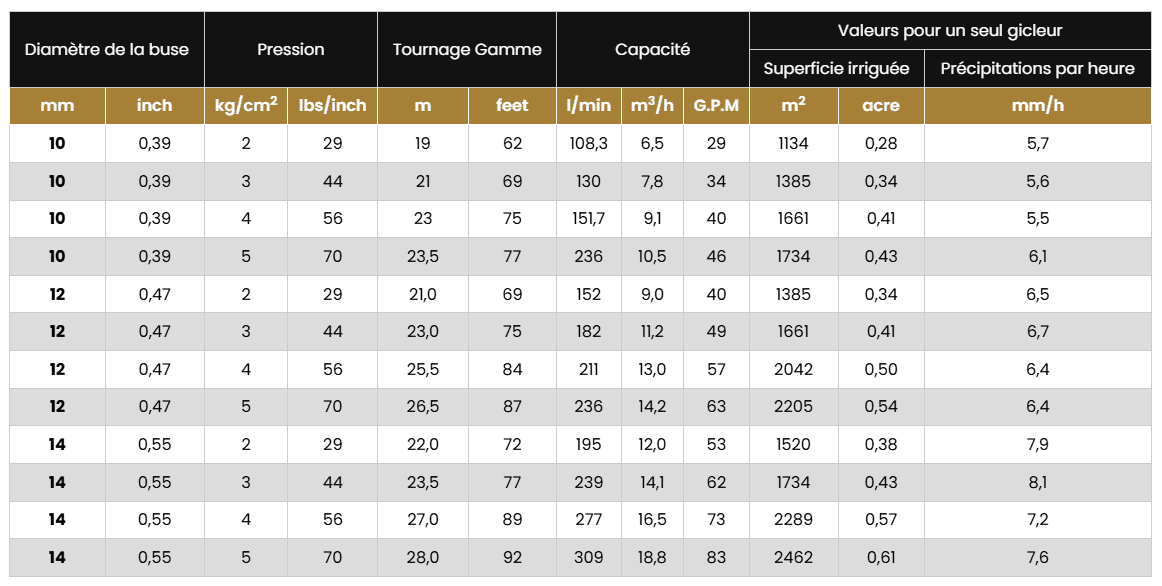Select the 'Pression' column header

pyautogui.click(x=291, y=49)
